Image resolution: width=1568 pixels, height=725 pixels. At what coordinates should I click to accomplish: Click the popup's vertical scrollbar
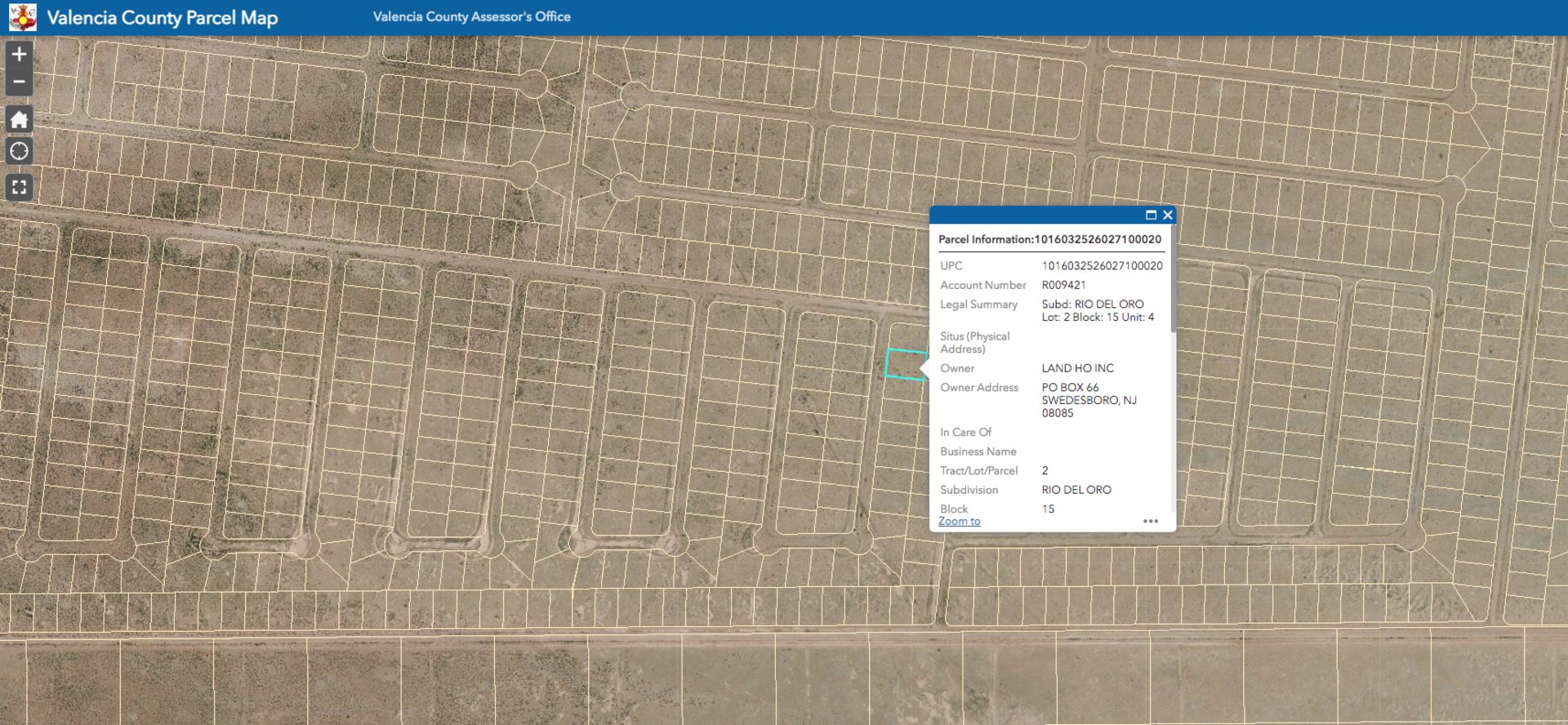click(x=1173, y=280)
